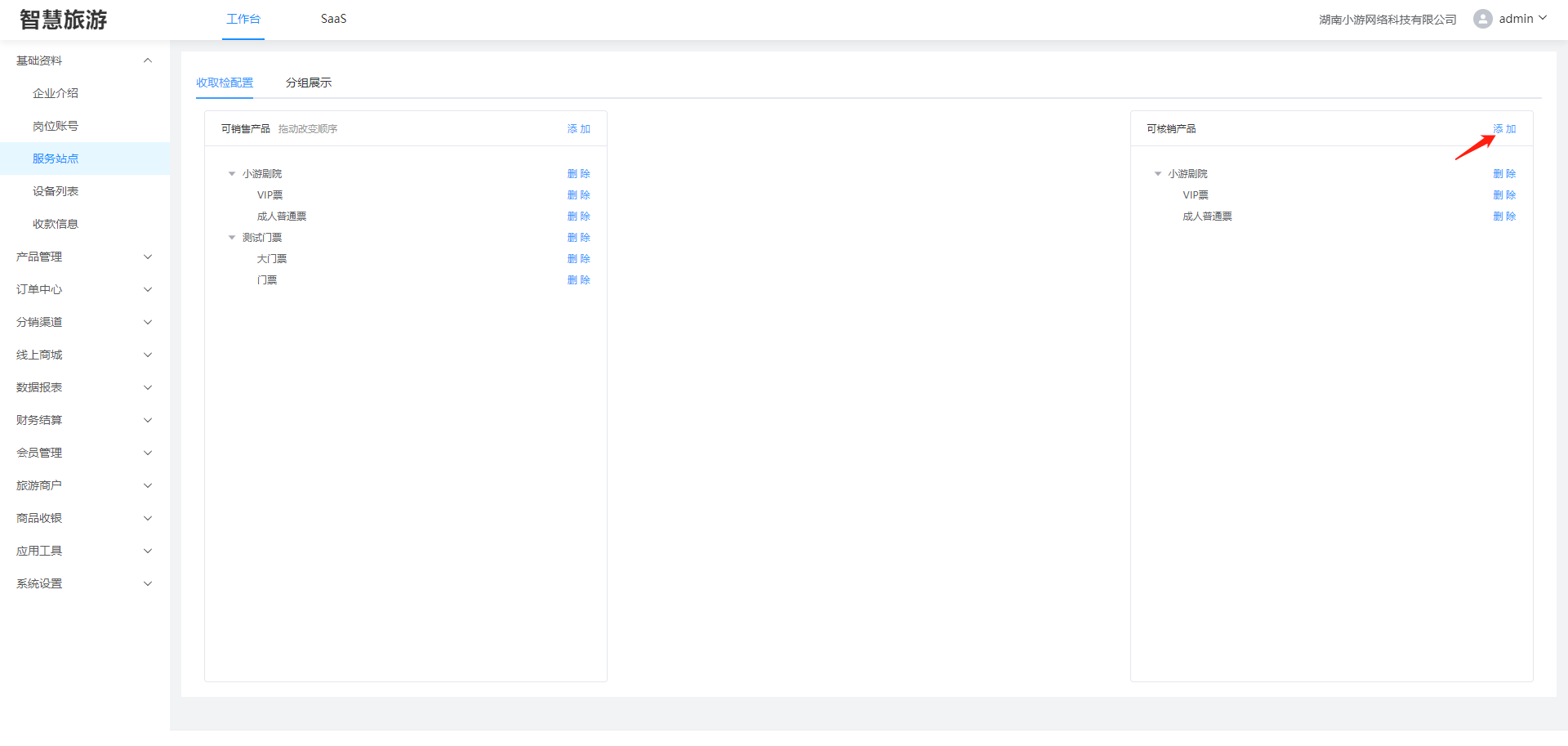1568x746 pixels.
Task: Expand the 订单中心 sidebar menu
Action: click(x=82, y=289)
